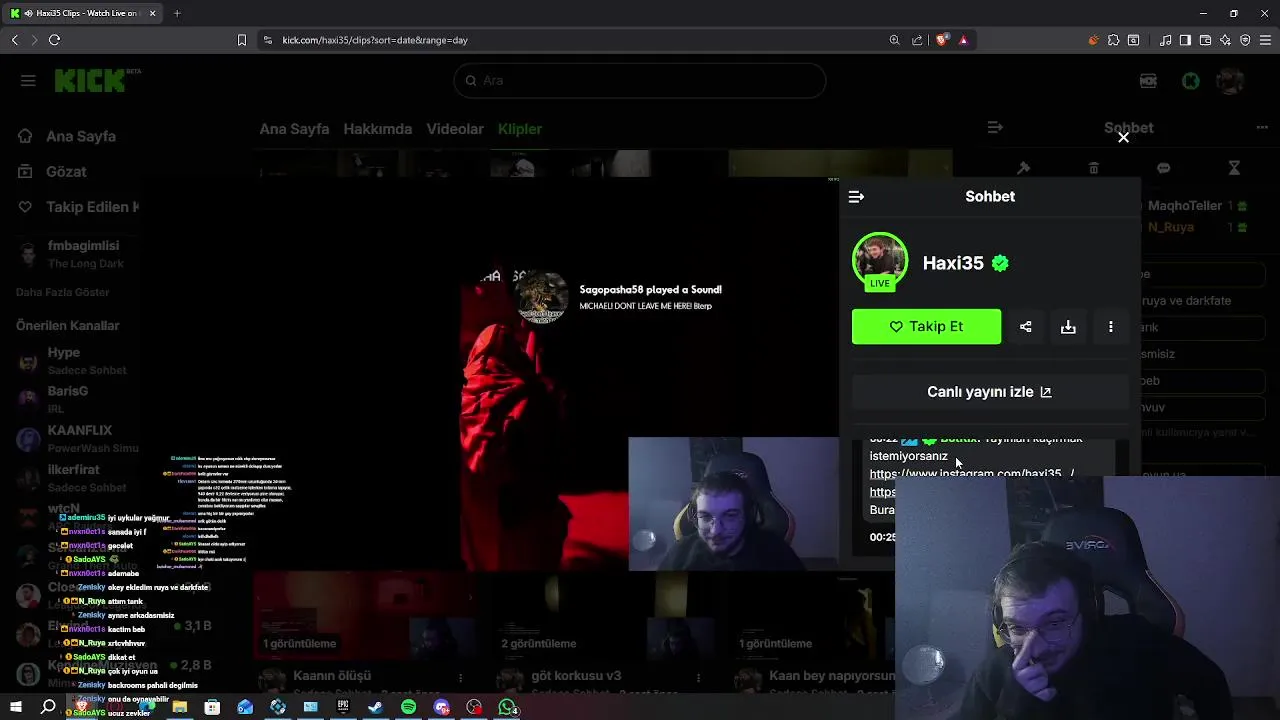Open the Brave Shields lion icon
This screenshot has height=720, width=1280.
click(x=942, y=40)
